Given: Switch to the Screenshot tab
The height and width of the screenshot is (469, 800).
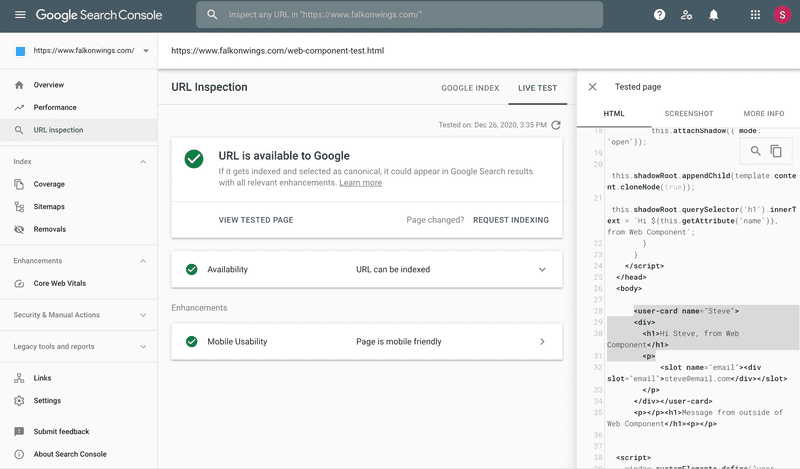Looking at the screenshot, I should coord(689,114).
